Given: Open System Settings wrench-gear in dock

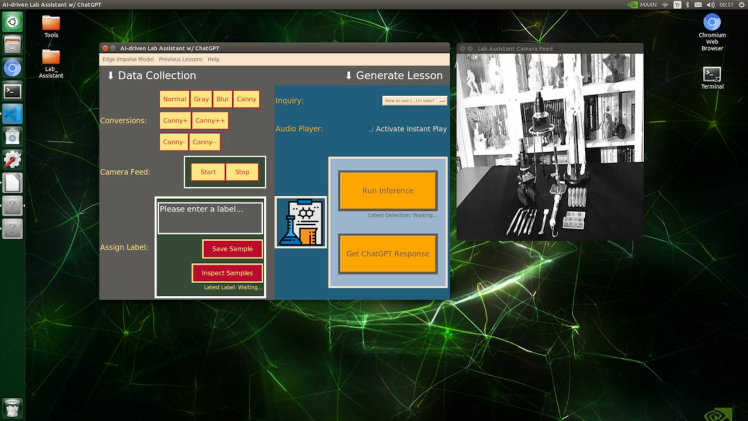Looking at the screenshot, I should tap(12, 160).
